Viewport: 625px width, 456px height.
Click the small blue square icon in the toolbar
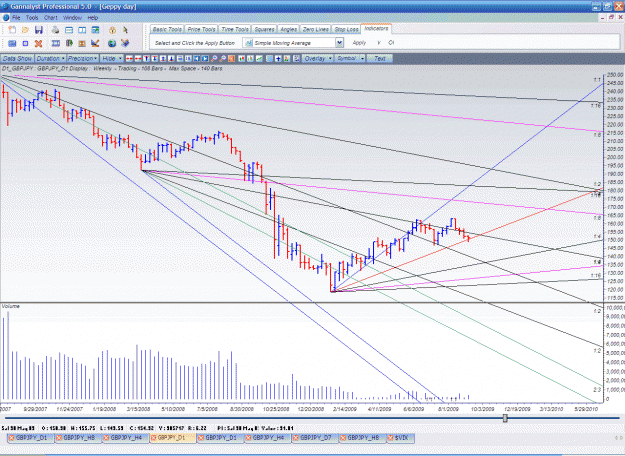coord(26,43)
